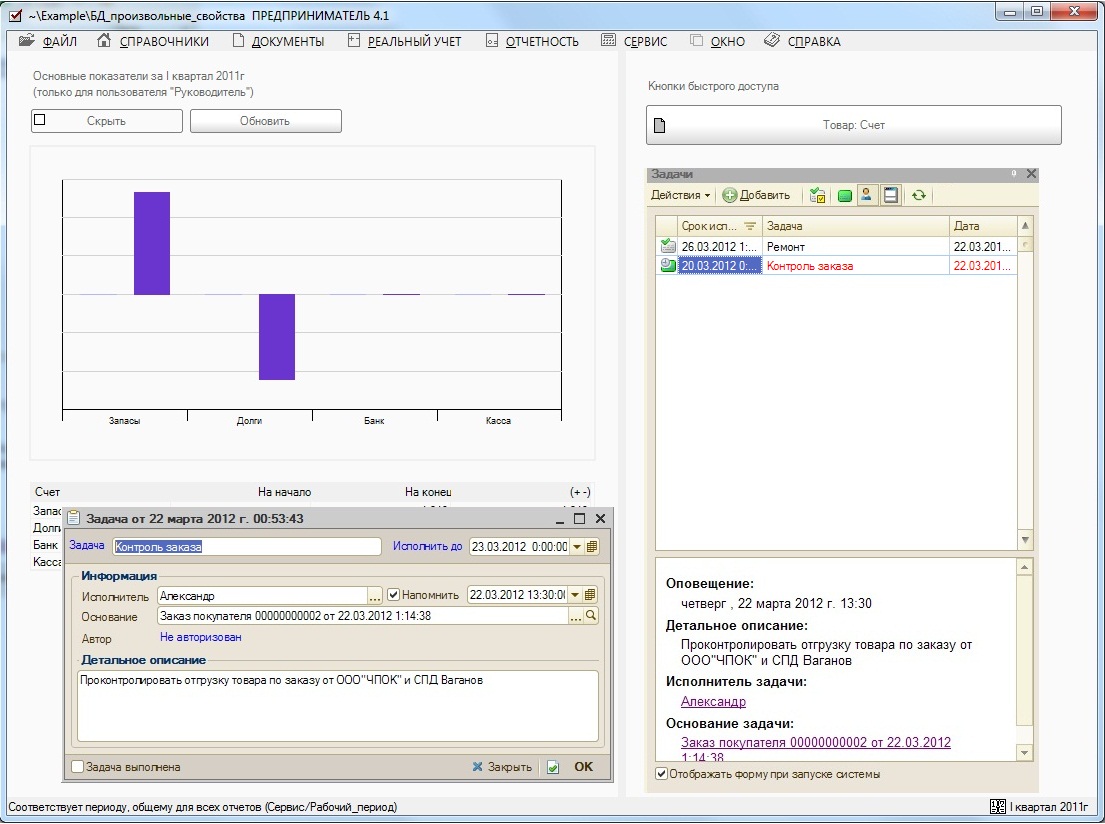This screenshot has height=824, width=1105.
Task: Expand the Исполнить до date dropdown arrow
Action: (x=576, y=547)
